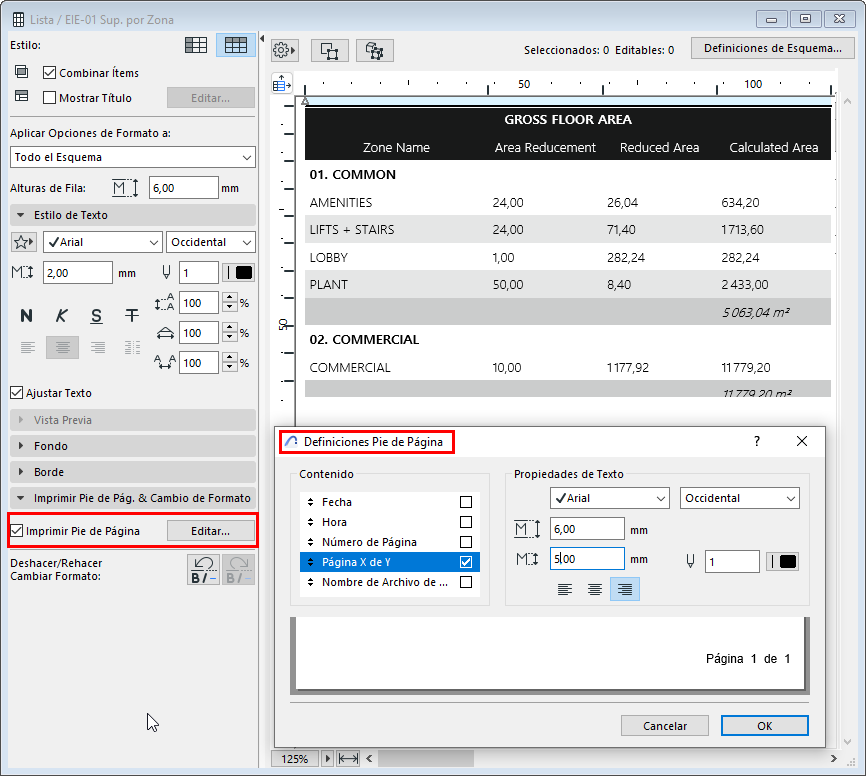
Task: Enable the Fecha checkbox
Action: 465,502
